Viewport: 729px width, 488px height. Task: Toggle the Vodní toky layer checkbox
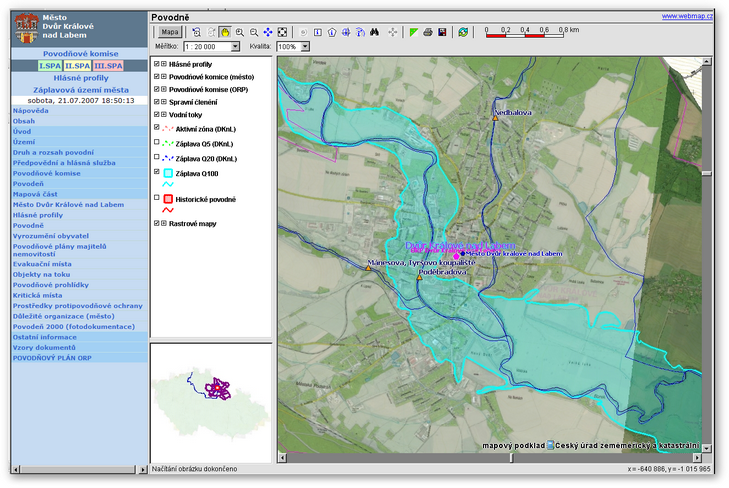pyautogui.click(x=157, y=114)
